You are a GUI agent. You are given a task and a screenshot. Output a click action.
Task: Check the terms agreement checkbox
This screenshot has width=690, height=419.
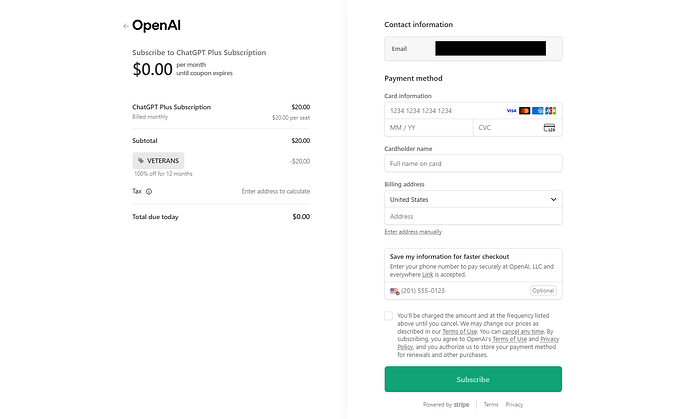tap(389, 317)
